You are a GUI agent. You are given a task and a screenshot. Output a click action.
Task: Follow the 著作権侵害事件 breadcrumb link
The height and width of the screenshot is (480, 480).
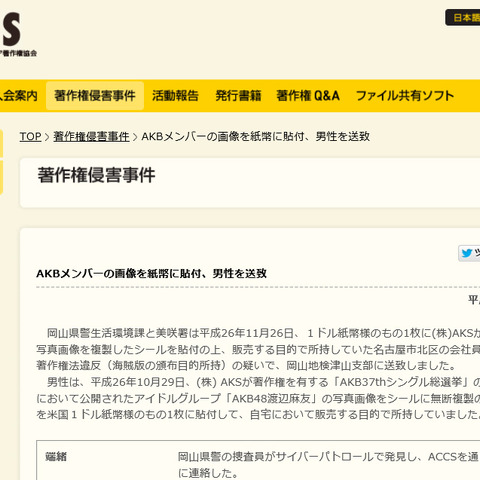click(91, 136)
